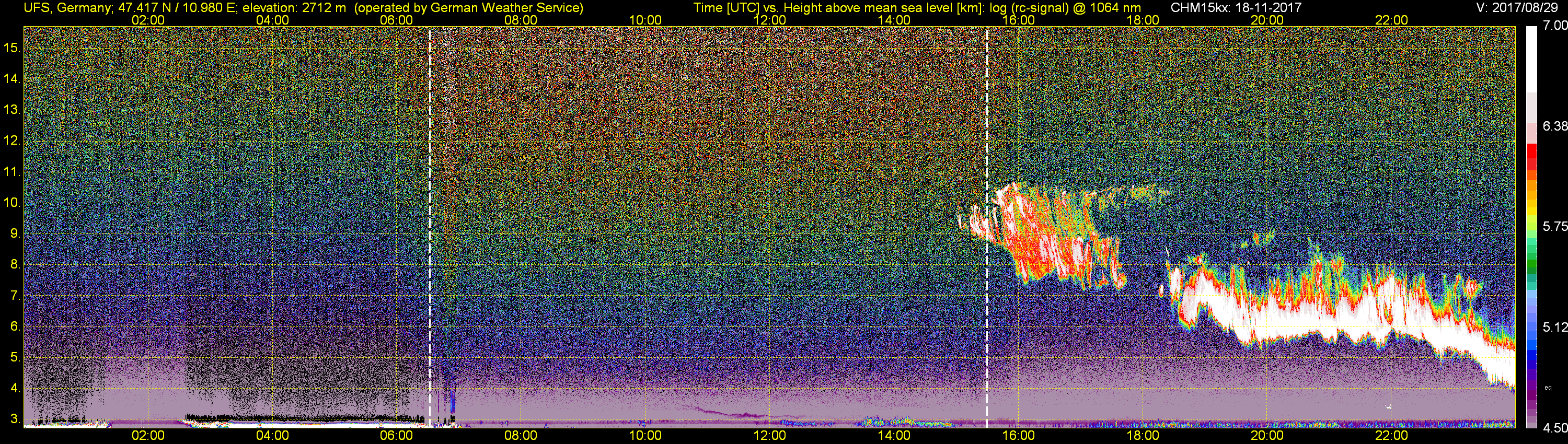This screenshot has width=1568, height=444.
Task: Click the 02:00 label on the lower time axis
Action: coord(148,436)
